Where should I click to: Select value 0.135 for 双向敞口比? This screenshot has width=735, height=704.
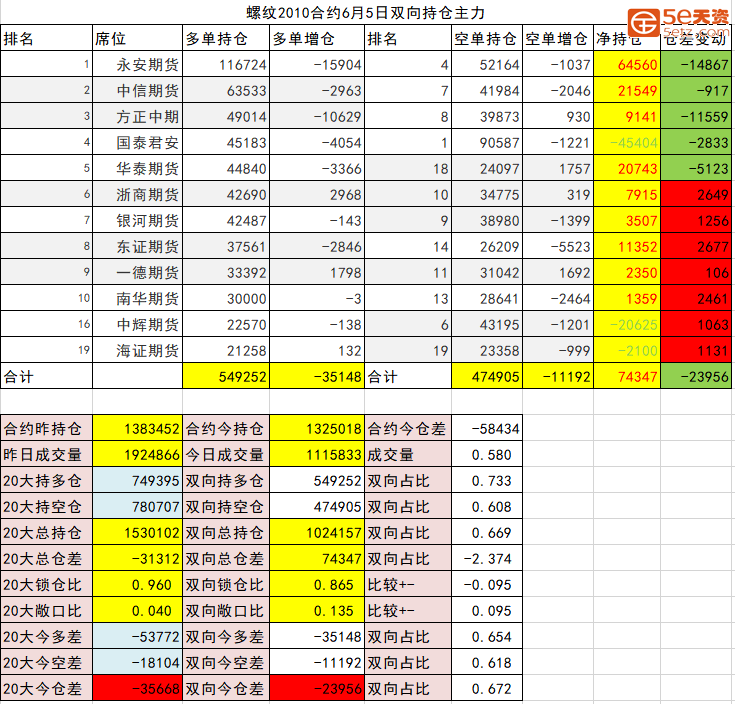click(x=317, y=610)
